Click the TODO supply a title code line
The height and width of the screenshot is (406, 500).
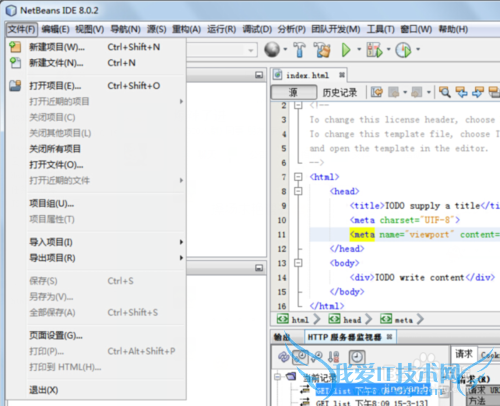coord(425,206)
